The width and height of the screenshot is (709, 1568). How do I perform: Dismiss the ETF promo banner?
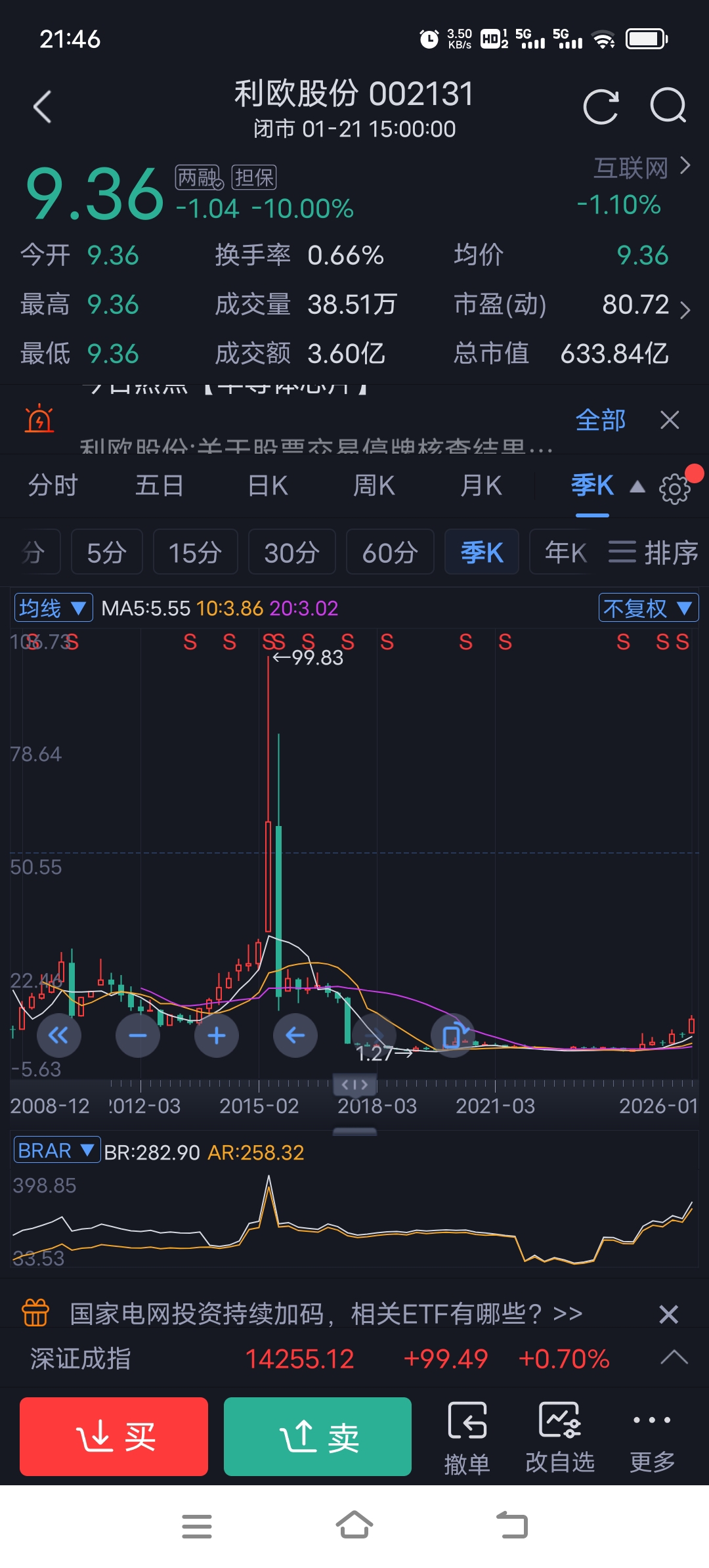click(x=668, y=1315)
